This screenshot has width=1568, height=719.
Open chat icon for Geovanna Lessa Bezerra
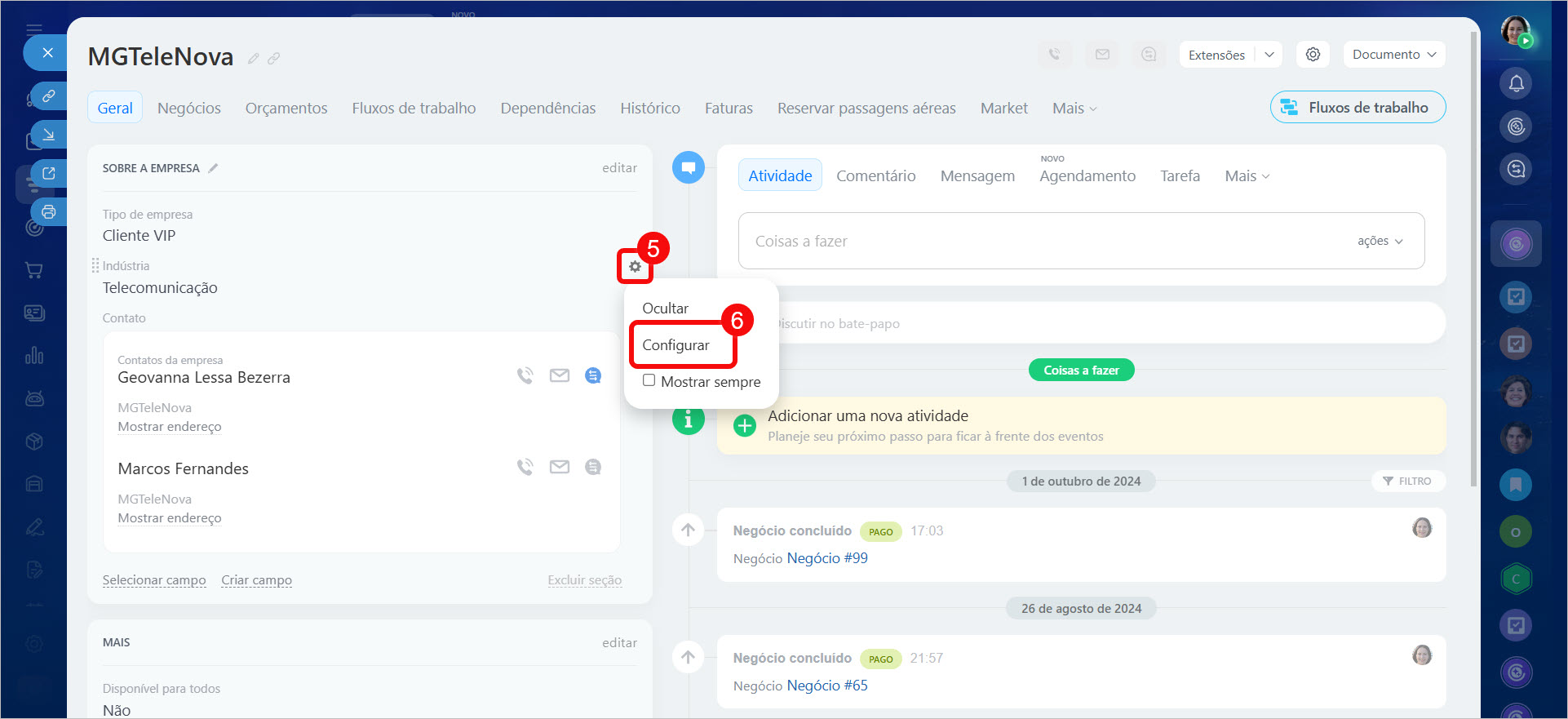coord(593,375)
